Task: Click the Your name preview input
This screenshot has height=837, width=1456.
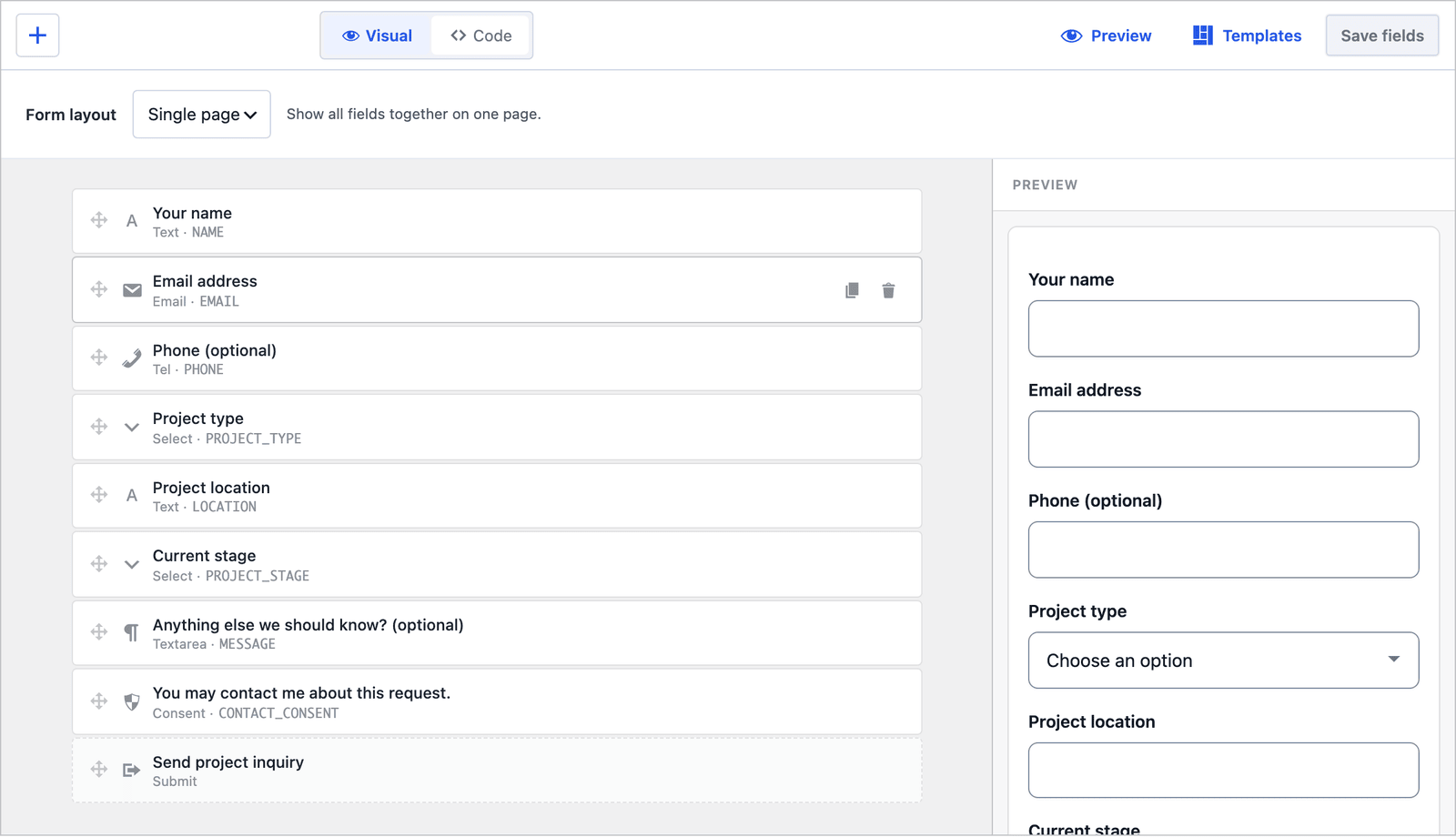Action: click(x=1223, y=328)
